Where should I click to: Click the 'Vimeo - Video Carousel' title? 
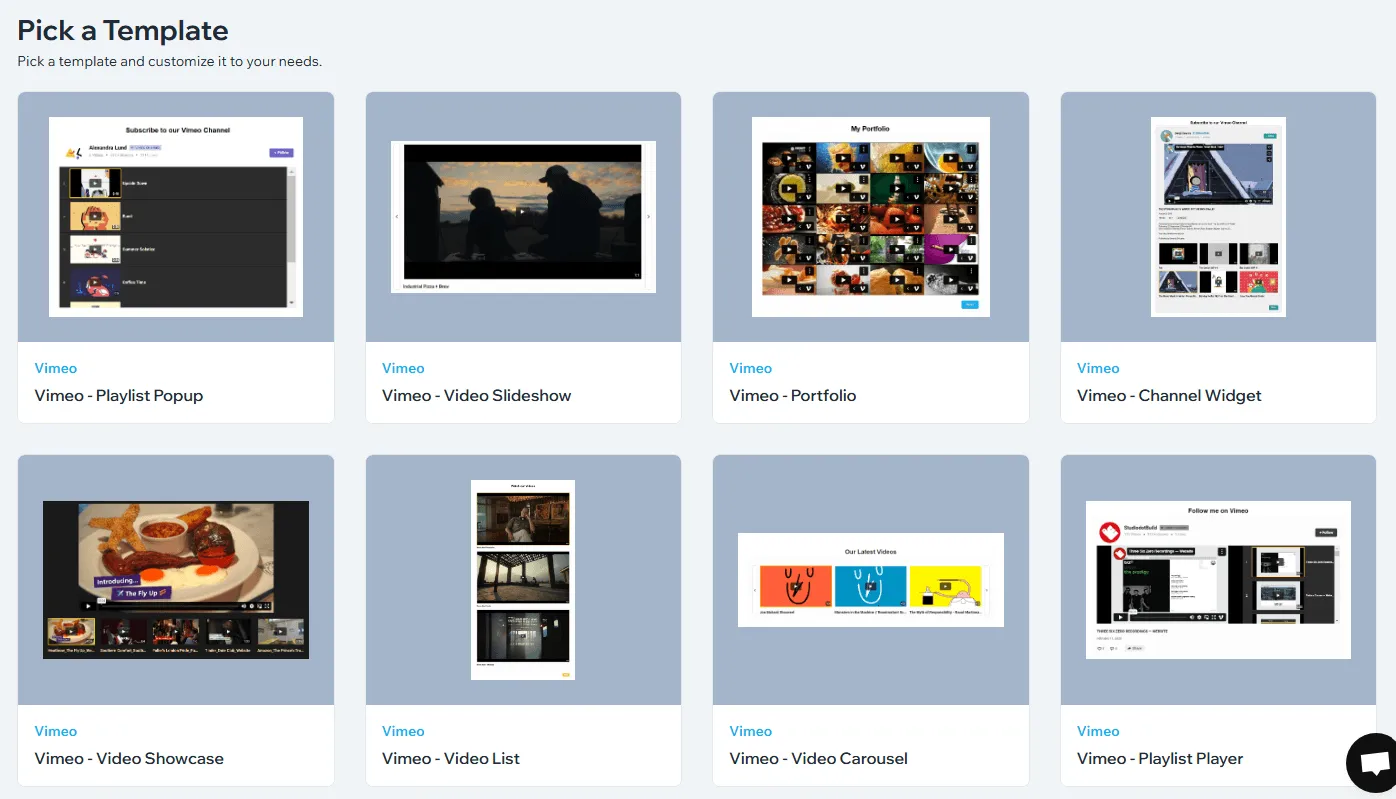click(819, 758)
